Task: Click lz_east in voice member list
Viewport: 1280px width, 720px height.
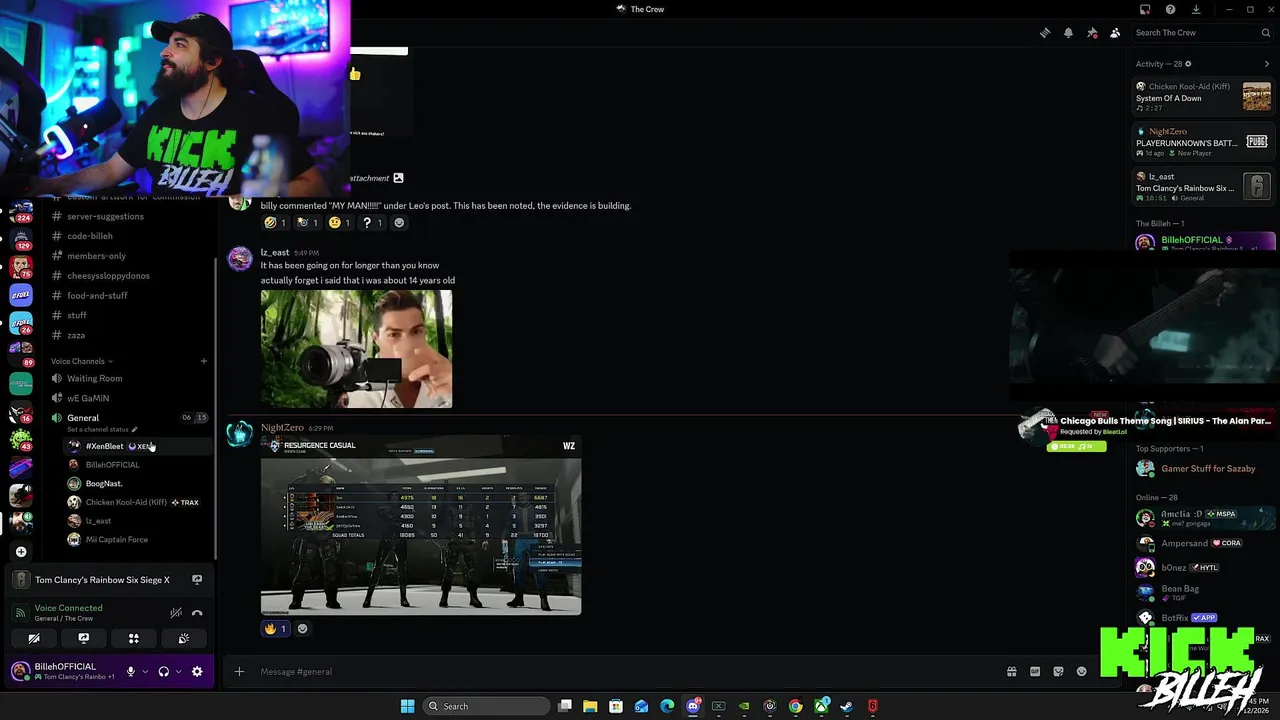Action: [98, 521]
